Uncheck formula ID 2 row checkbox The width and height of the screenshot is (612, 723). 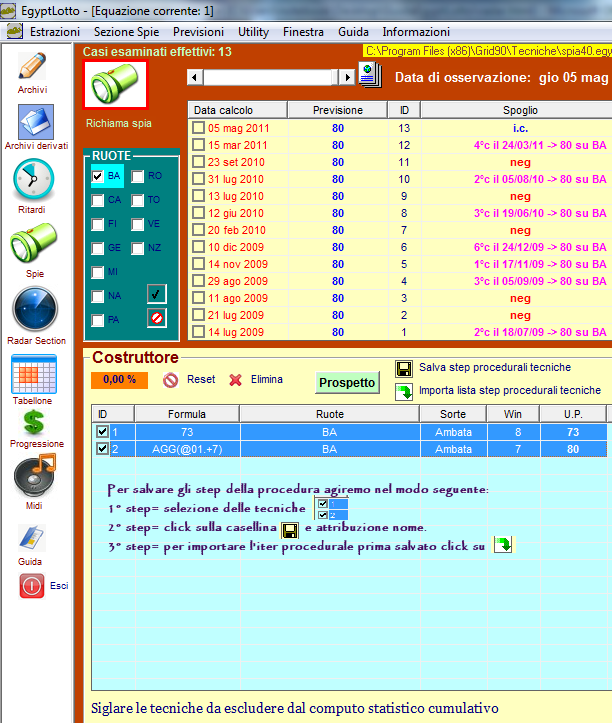pos(102,449)
